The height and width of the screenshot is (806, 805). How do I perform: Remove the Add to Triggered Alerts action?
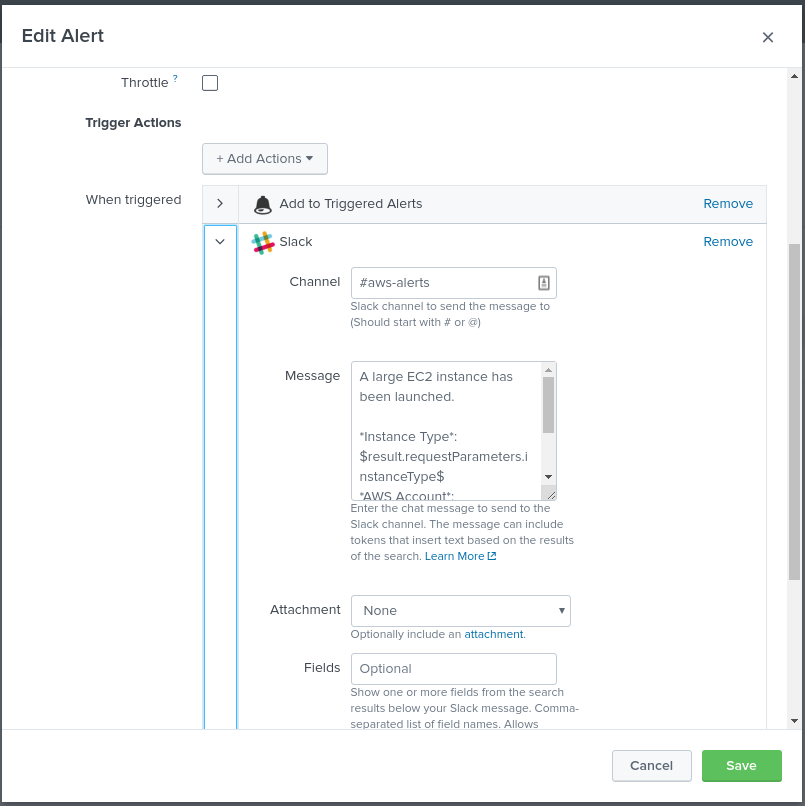[x=728, y=203]
